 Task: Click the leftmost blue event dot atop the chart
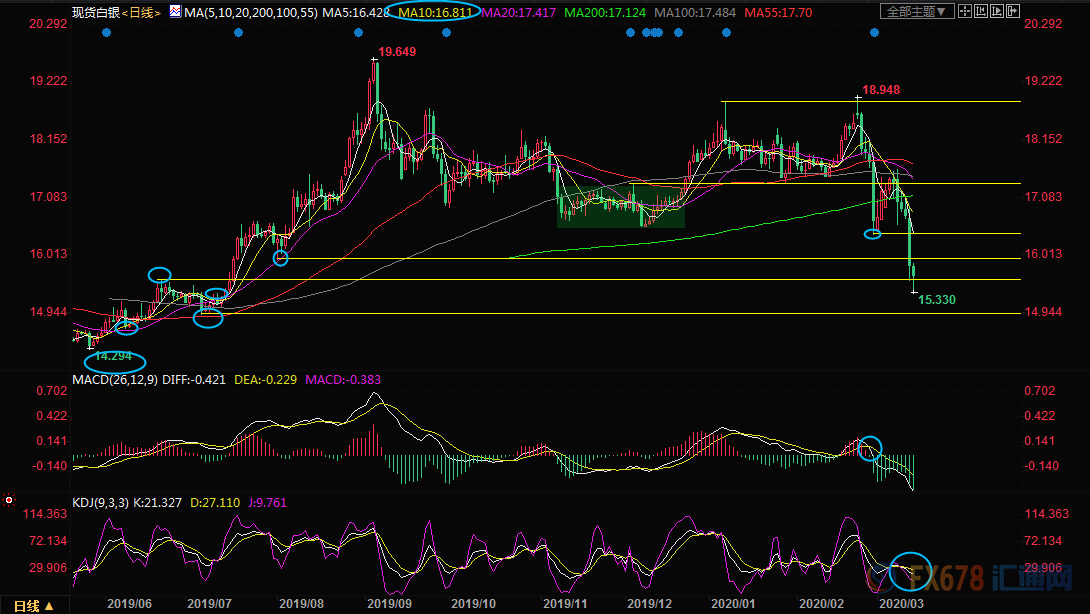click(107, 33)
